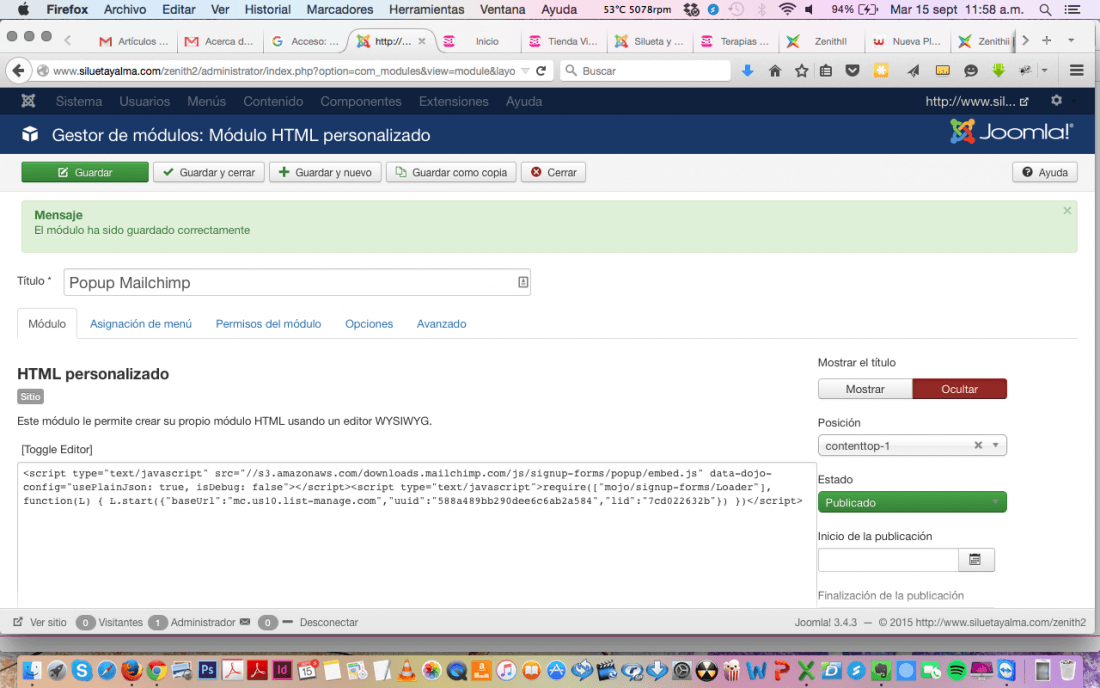Click the Firefox Buscar search box
The height and width of the screenshot is (688, 1100).
click(645, 71)
